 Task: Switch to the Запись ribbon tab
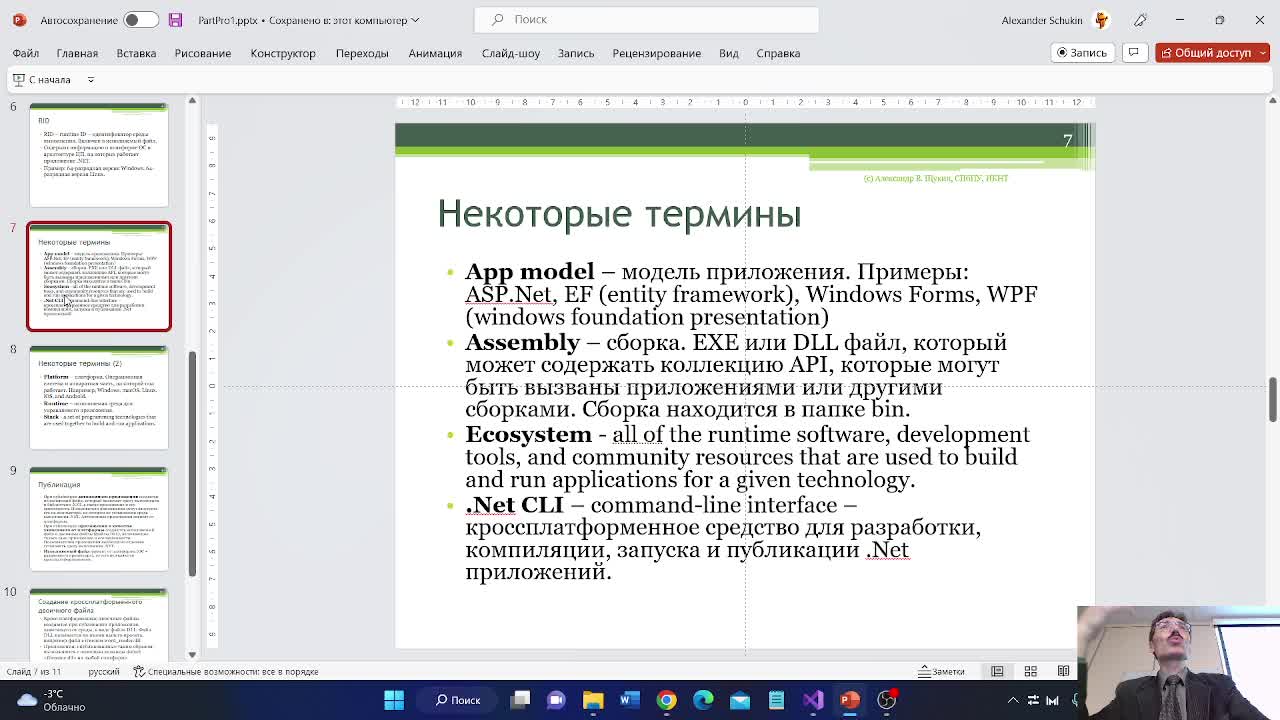point(576,53)
